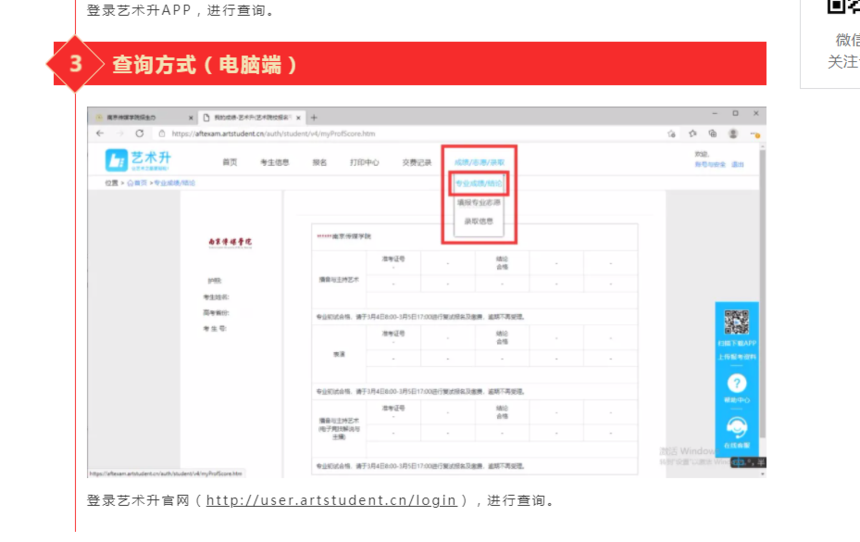
Task: Click the add-to-favorites icon beside address bar
Action: tap(671, 133)
